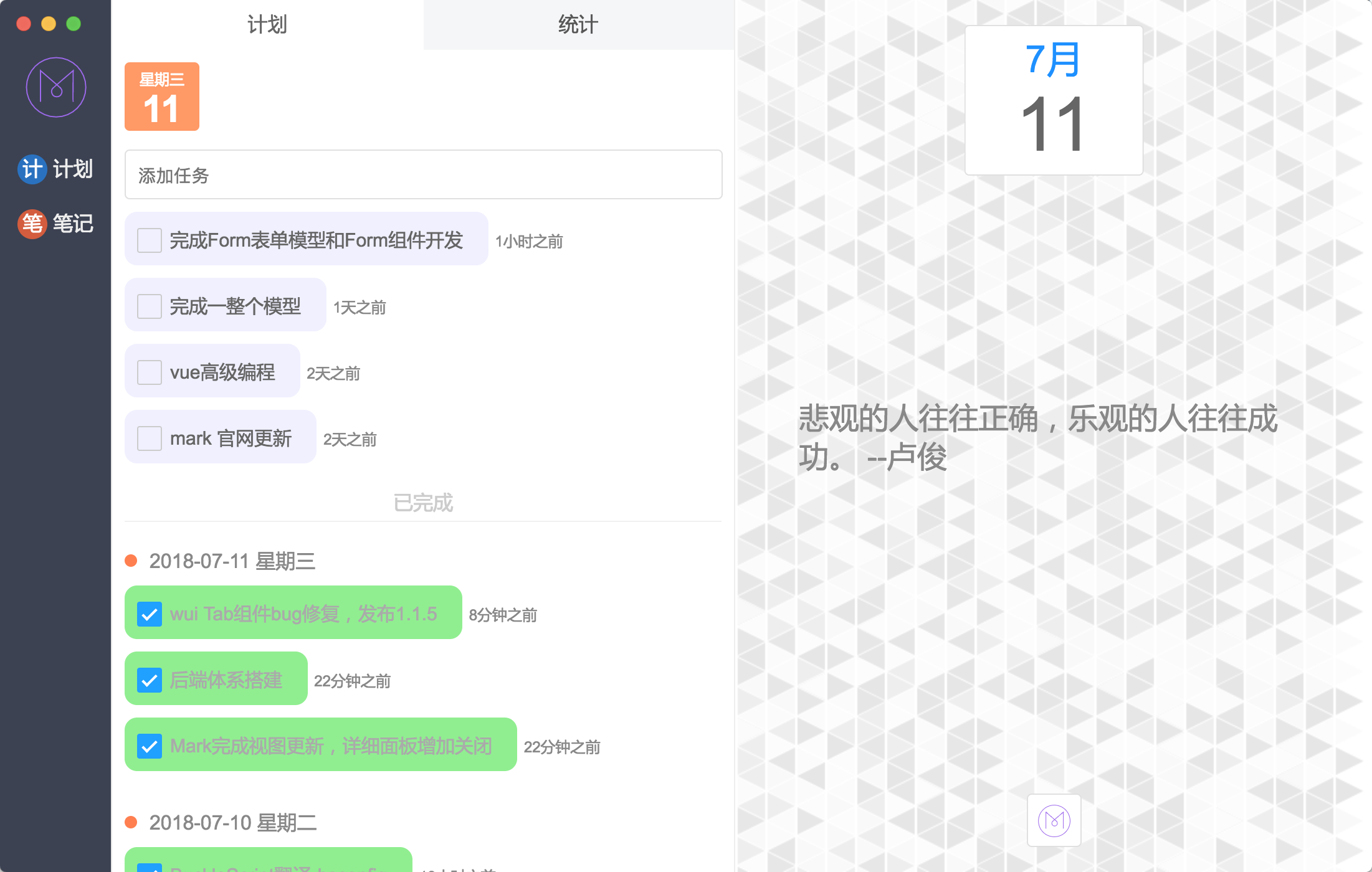Click the 7月 11 calendar card
The width and height of the screenshot is (1372, 872).
pyautogui.click(x=1054, y=100)
